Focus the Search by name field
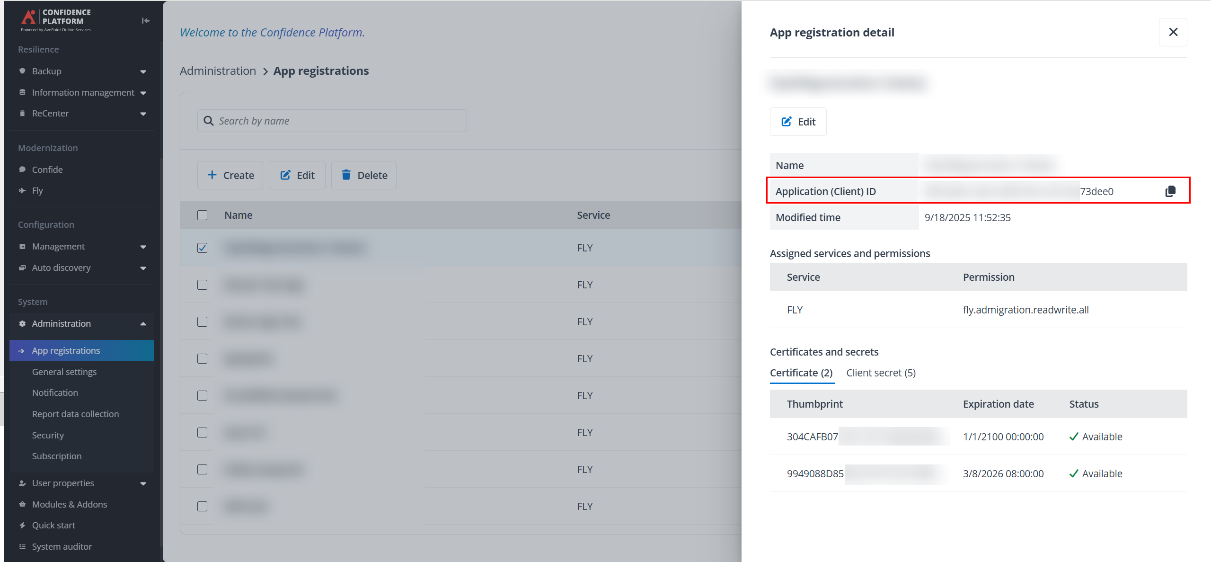1211x562 pixels. click(332, 121)
